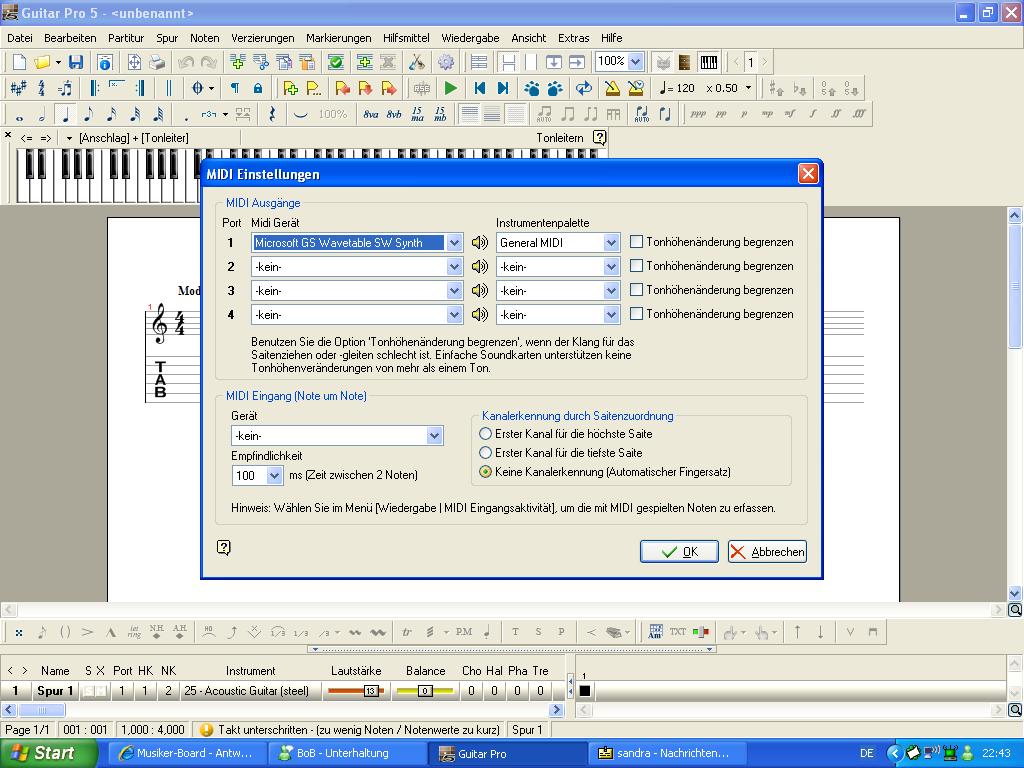
Task: Click the speaker icon for port 3
Action: [x=480, y=291]
